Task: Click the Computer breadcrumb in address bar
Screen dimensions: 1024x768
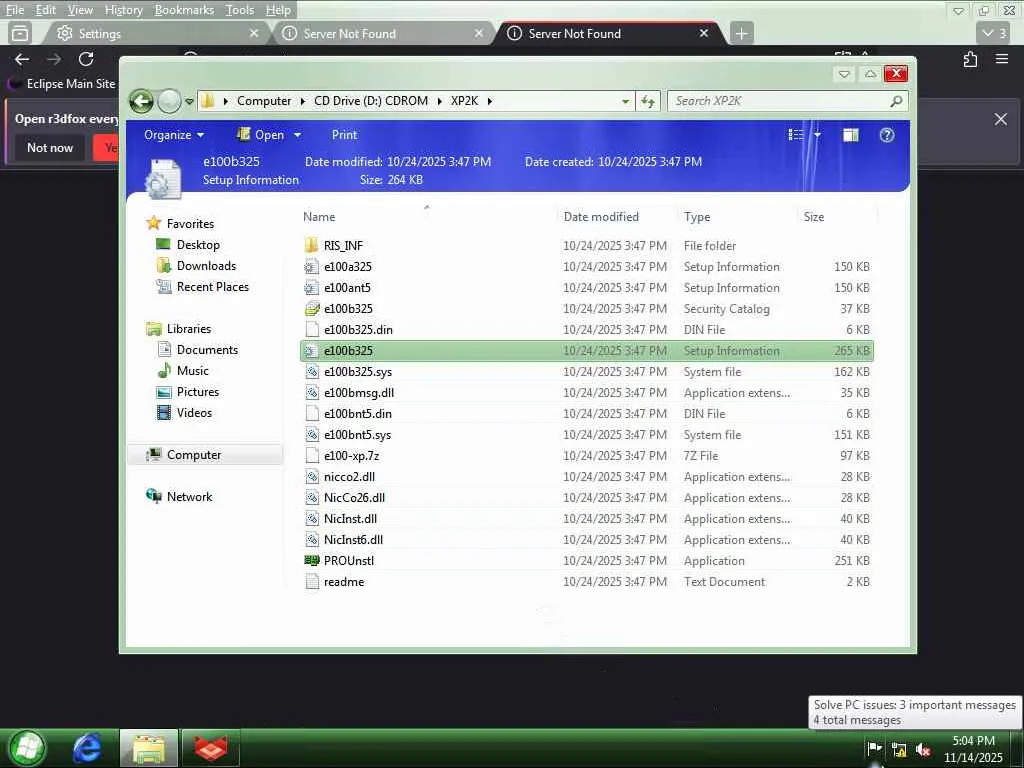Action: click(264, 101)
